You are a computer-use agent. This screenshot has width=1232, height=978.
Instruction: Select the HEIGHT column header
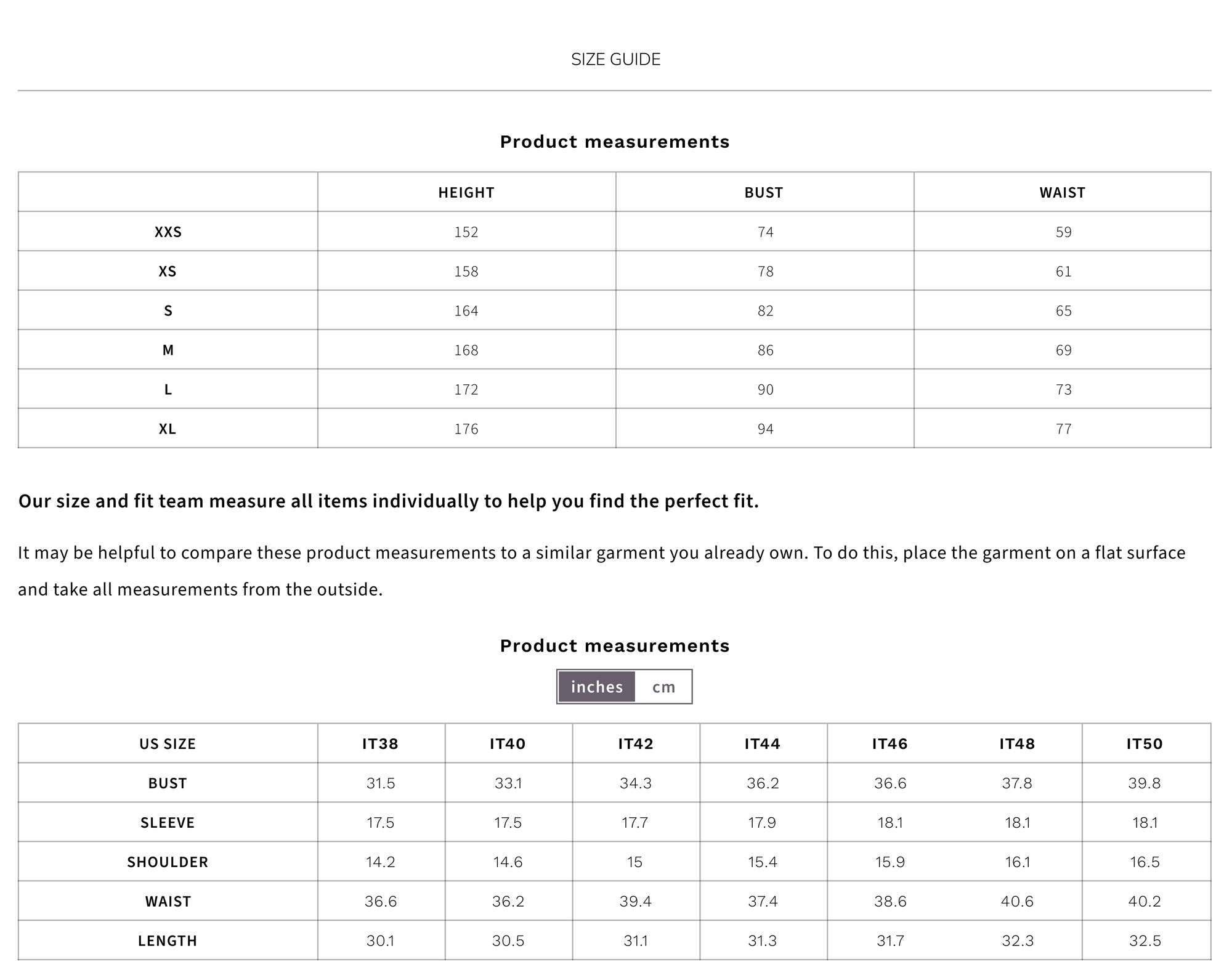[466, 193]
